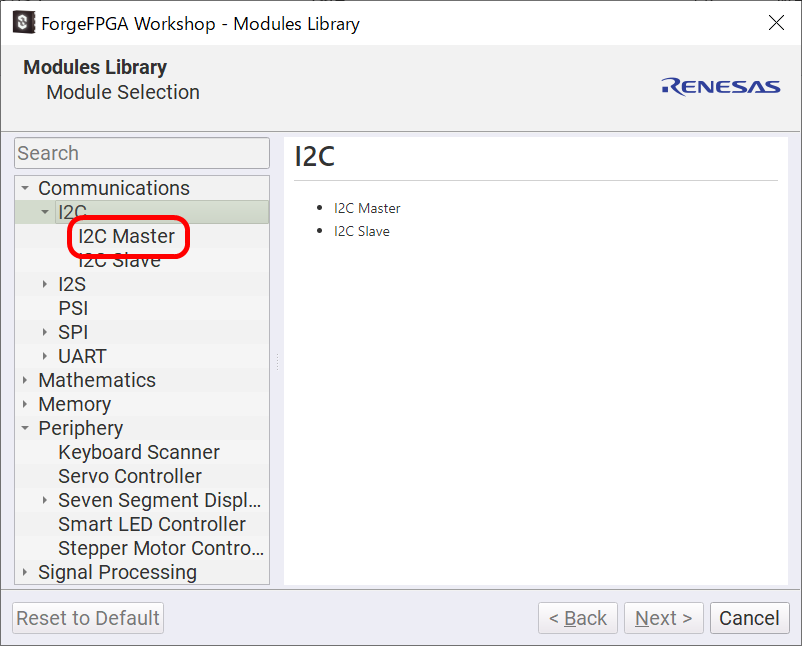Viewport: 802px width, 646px height.
Task: Select Smart LED Controller module
Action: (x=151, y=524)
